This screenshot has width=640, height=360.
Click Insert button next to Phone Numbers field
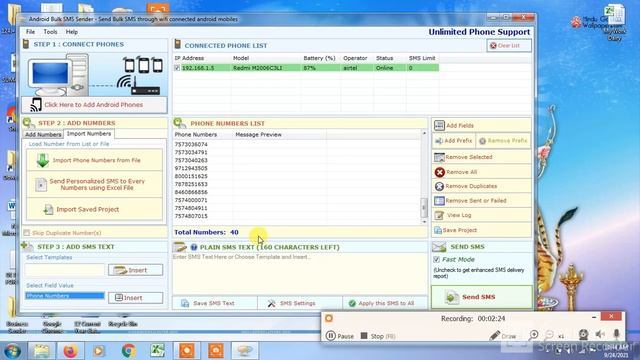tap(135, 298)
